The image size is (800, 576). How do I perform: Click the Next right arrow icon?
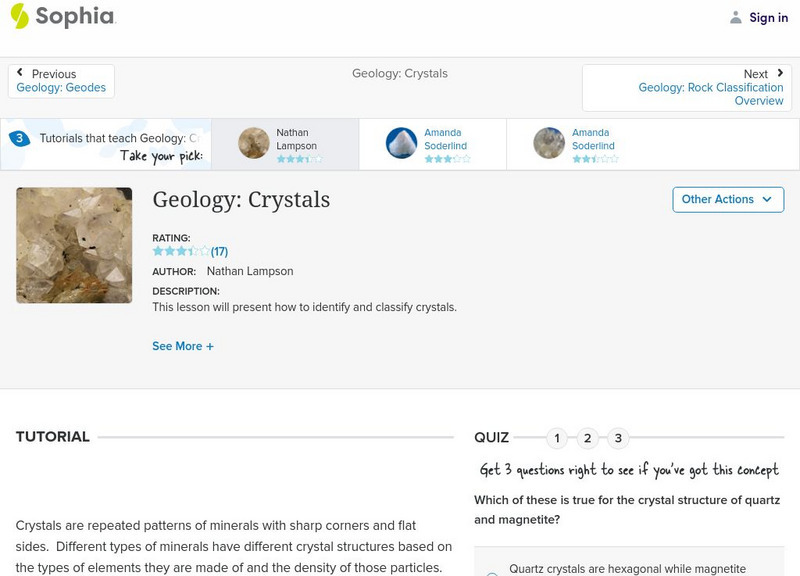click(x=780, y=73)
